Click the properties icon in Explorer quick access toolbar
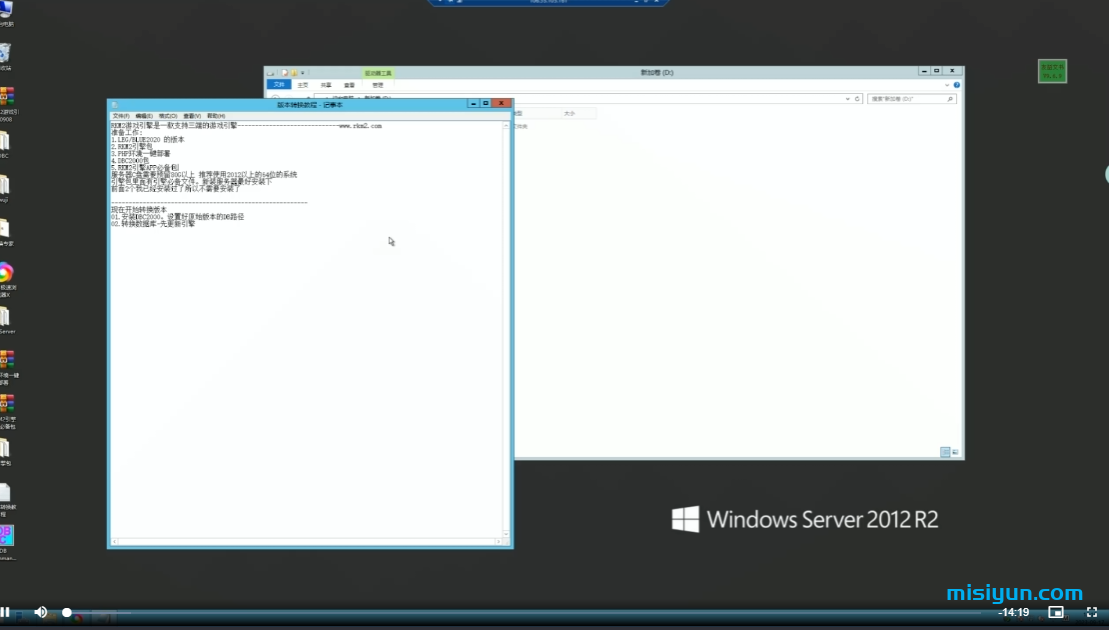Screen dimensions: 1109x630 point(285,73)
